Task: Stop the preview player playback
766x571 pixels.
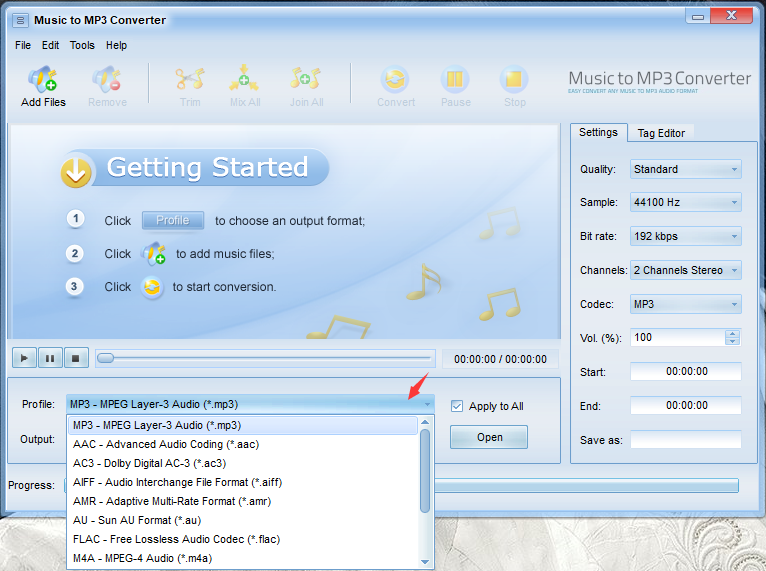Action: click(76, 358)
